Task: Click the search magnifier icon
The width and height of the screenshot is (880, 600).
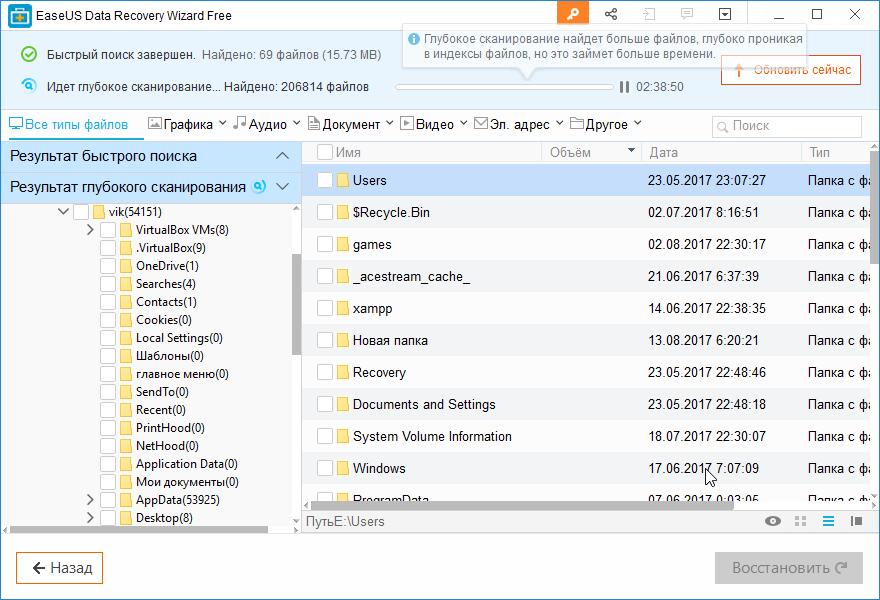Action: 723,127
